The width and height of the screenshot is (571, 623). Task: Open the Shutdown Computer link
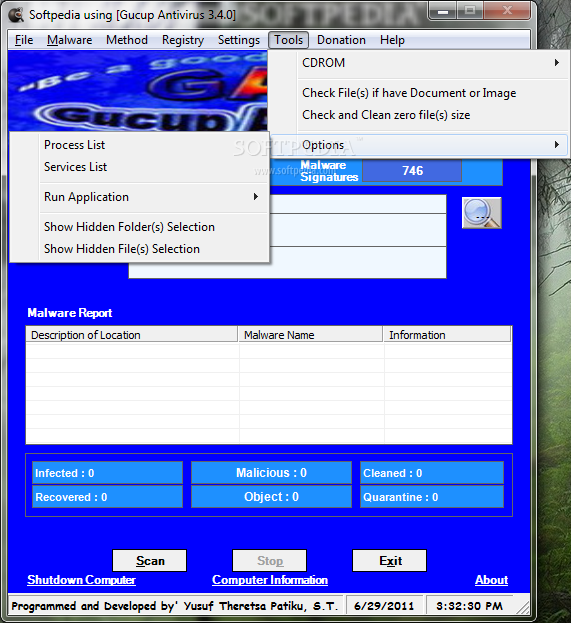coord(81,580)
